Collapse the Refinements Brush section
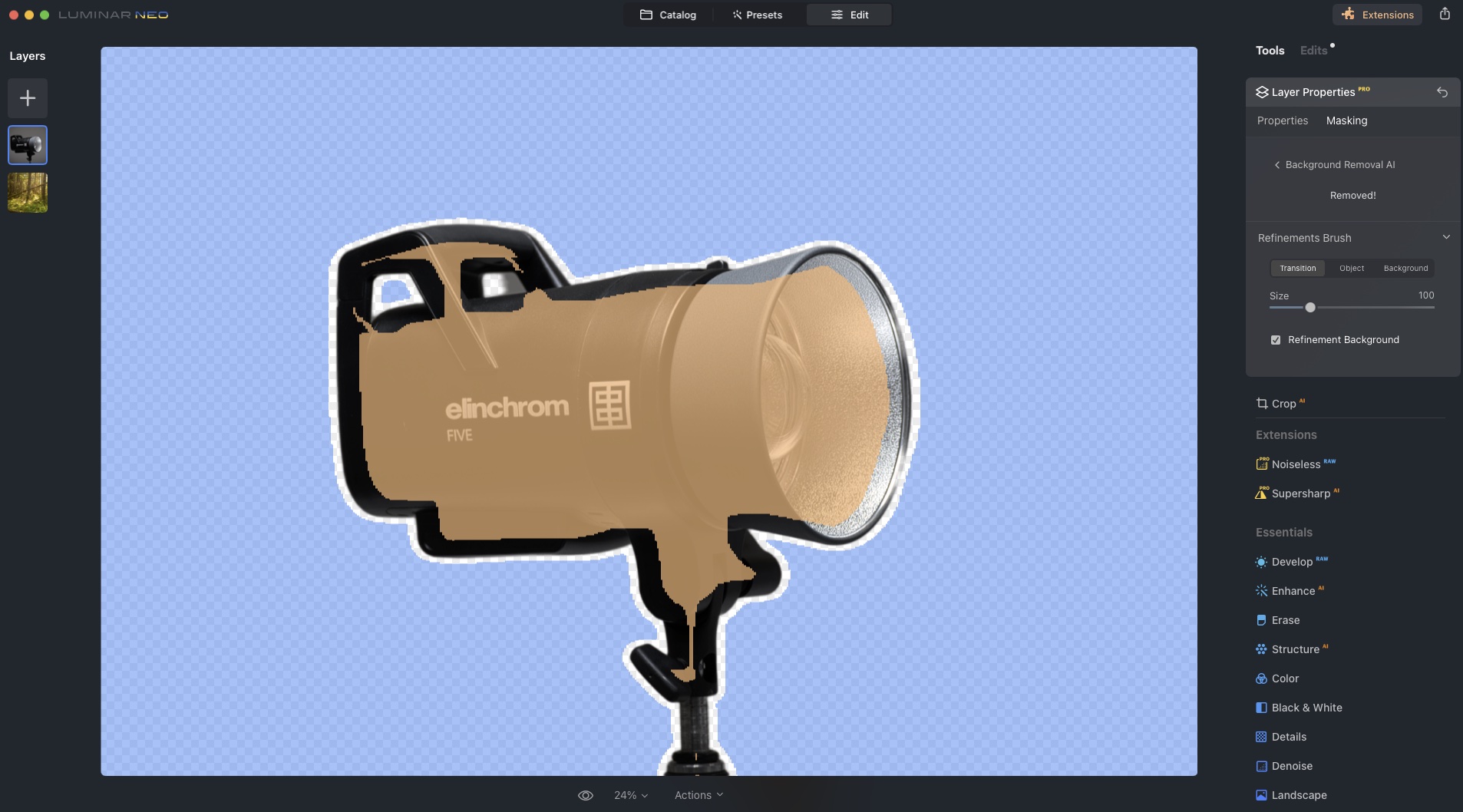Viewport: 1463px width, 812px height. coord(1446,237)
